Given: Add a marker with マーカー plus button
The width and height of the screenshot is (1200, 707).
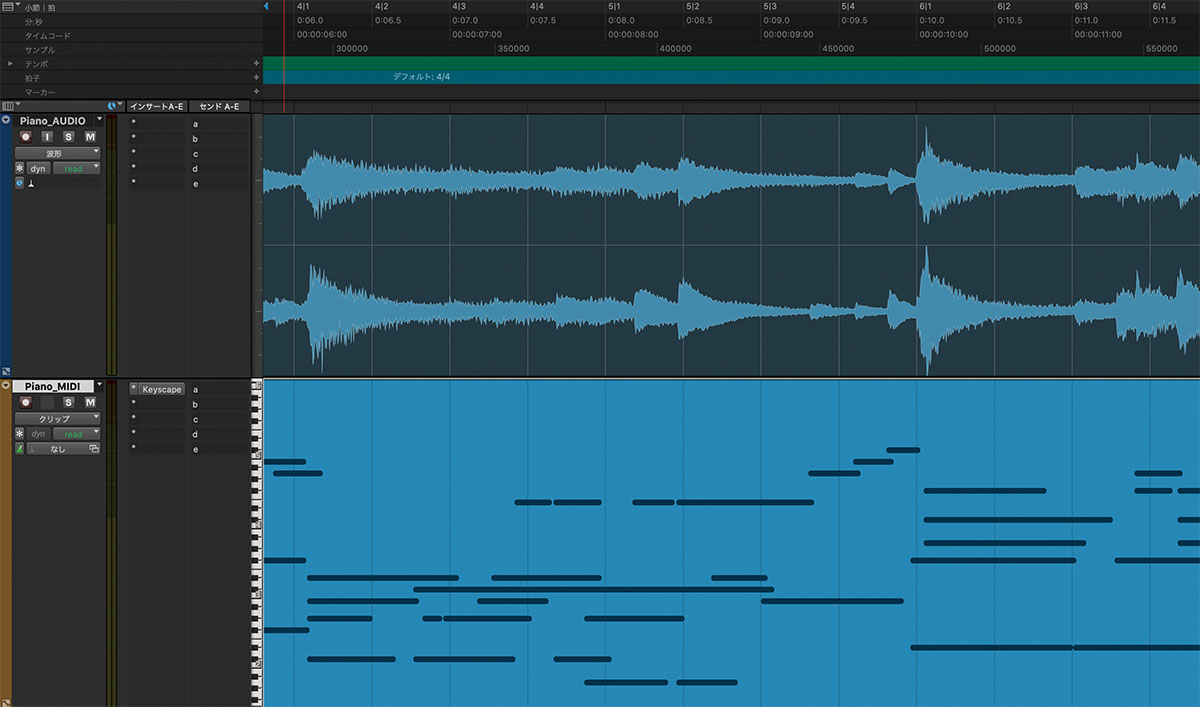Looking at the screenshot, I should click(x=256, y=91).
